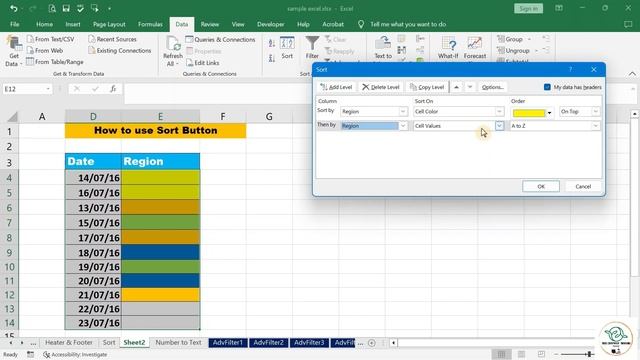
Task: Click Sort Z to A descending icon
Action: [271, 58]
